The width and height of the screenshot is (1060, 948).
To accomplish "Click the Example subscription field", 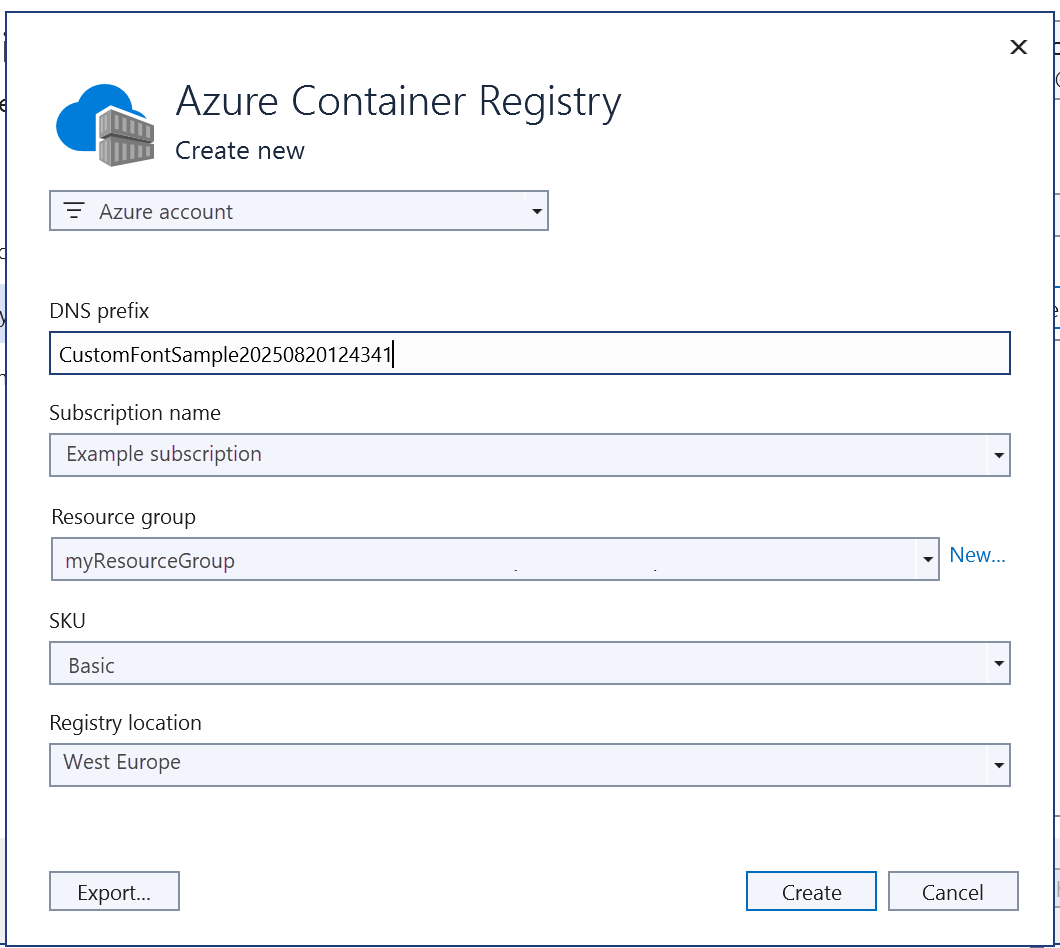I will click(400, 455).
